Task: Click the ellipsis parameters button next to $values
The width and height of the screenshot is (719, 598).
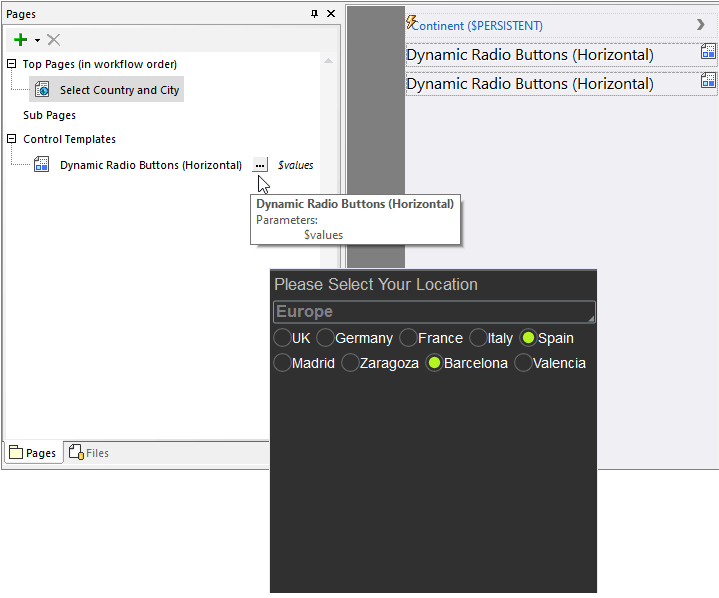Action: [x=260, y=165]
